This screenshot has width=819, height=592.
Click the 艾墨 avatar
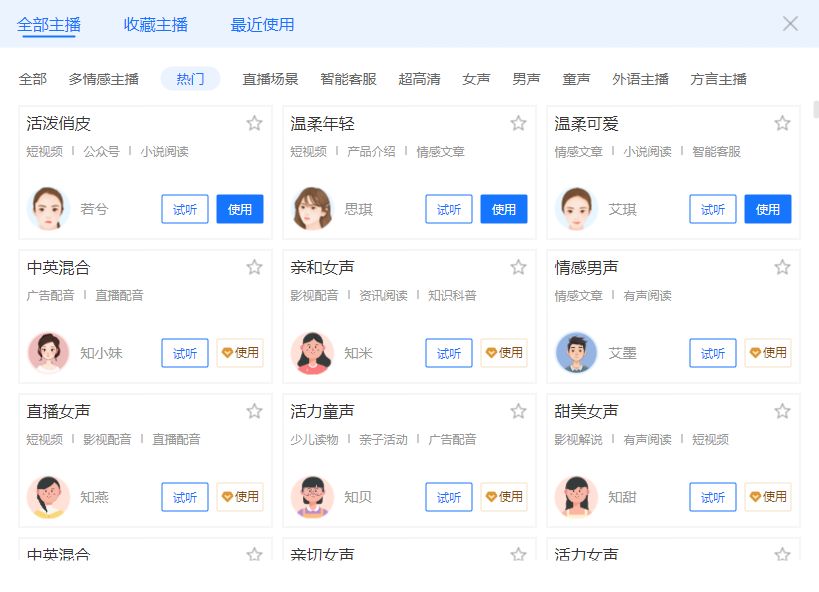coord(576,353)
